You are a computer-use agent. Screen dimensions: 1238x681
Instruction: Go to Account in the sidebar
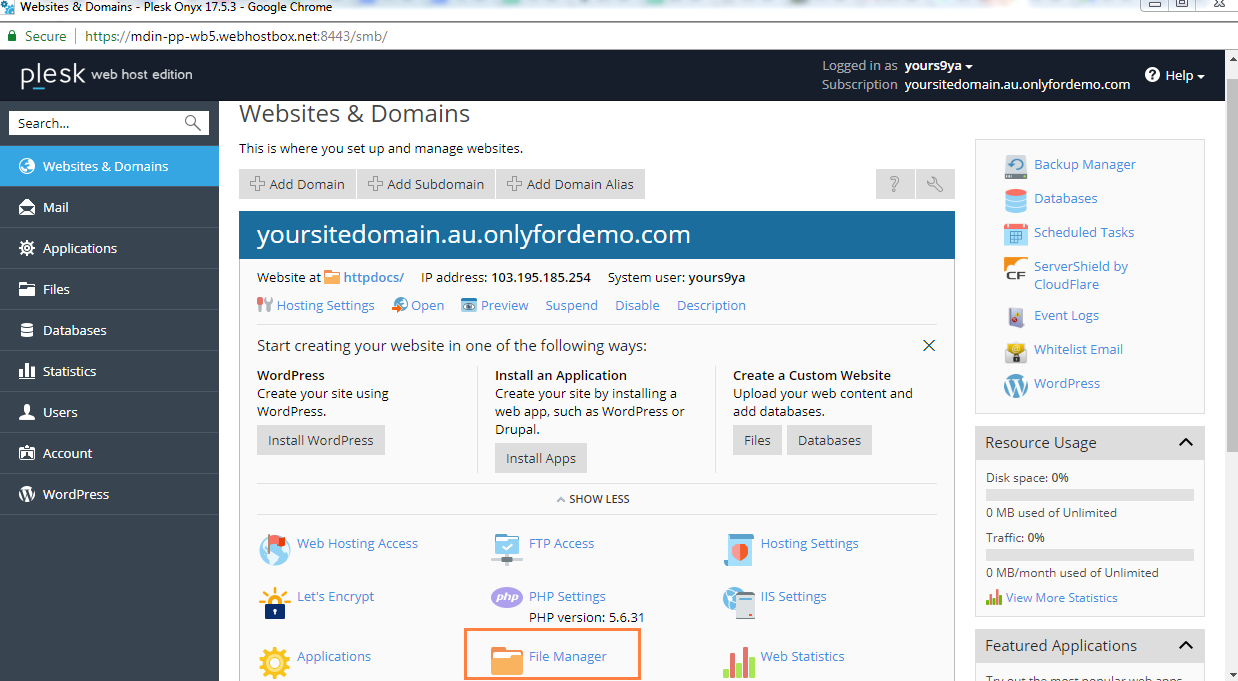[x=109, y=453]
